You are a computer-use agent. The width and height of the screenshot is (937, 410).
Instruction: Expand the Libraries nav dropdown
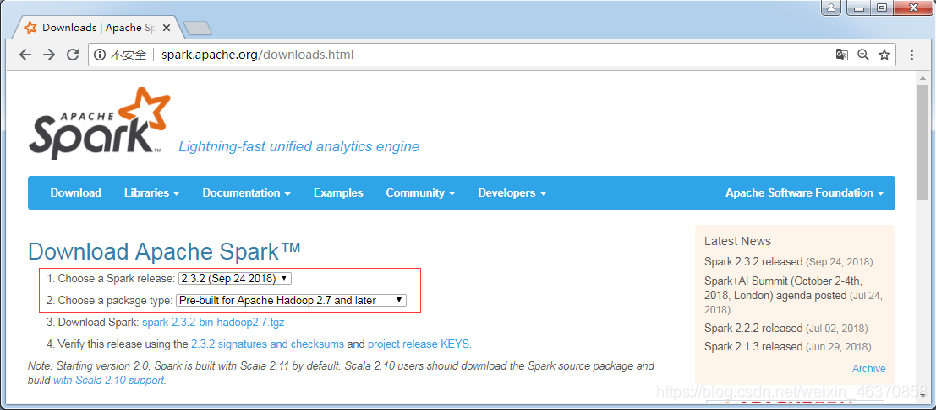click(152, 193)
